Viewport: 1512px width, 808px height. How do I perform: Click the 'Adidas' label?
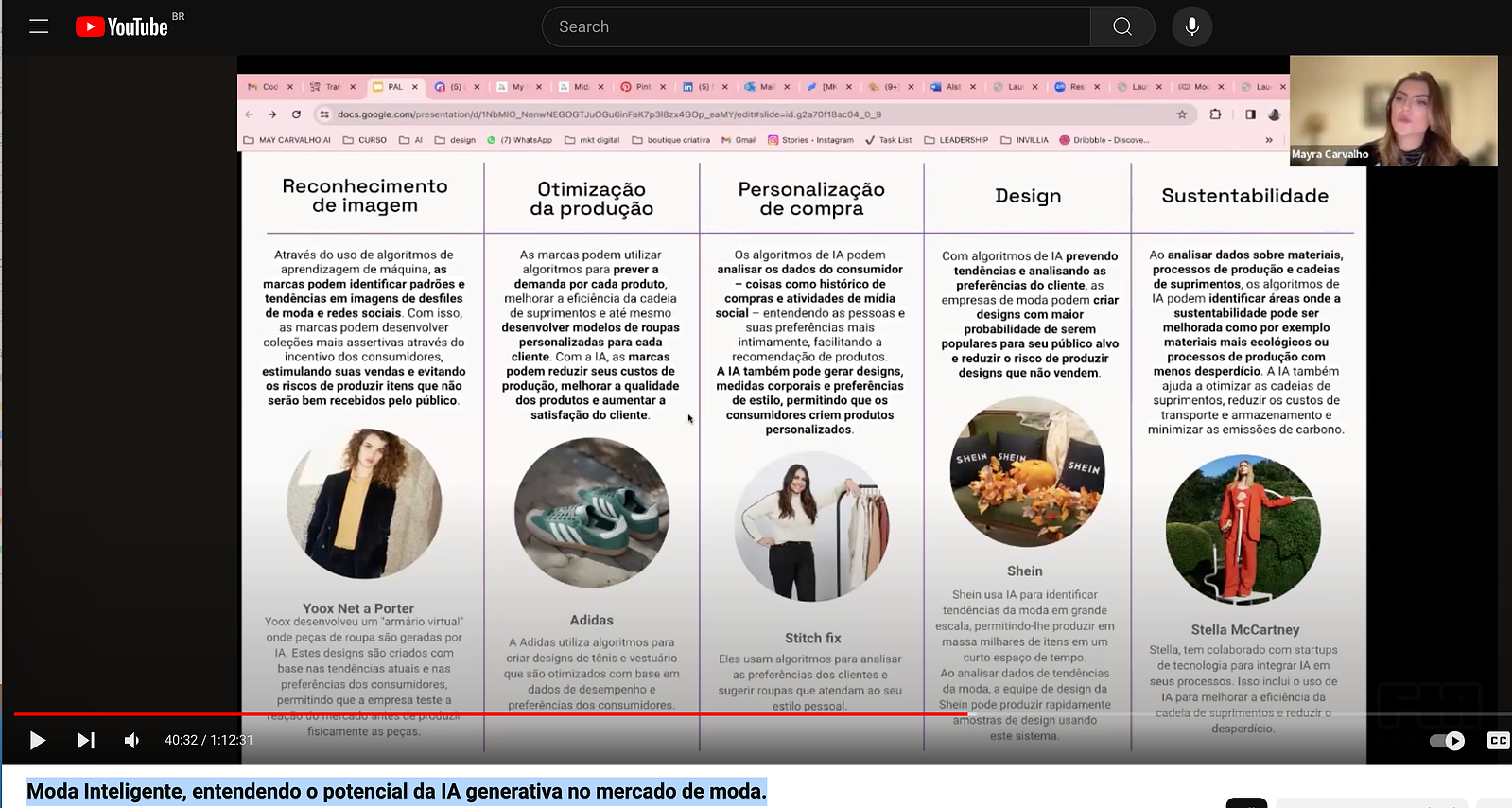tap(592, 620)
